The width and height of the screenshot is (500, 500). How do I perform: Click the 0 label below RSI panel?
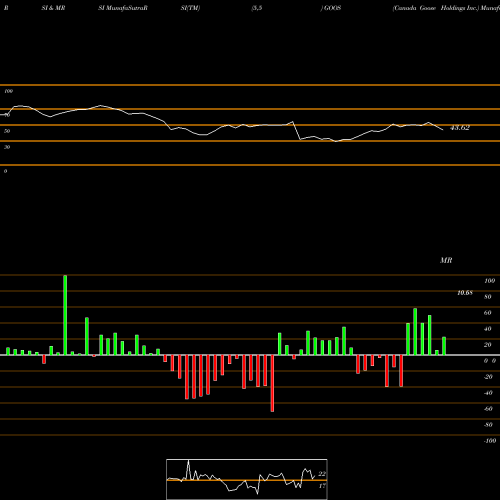tap(5, 171)
